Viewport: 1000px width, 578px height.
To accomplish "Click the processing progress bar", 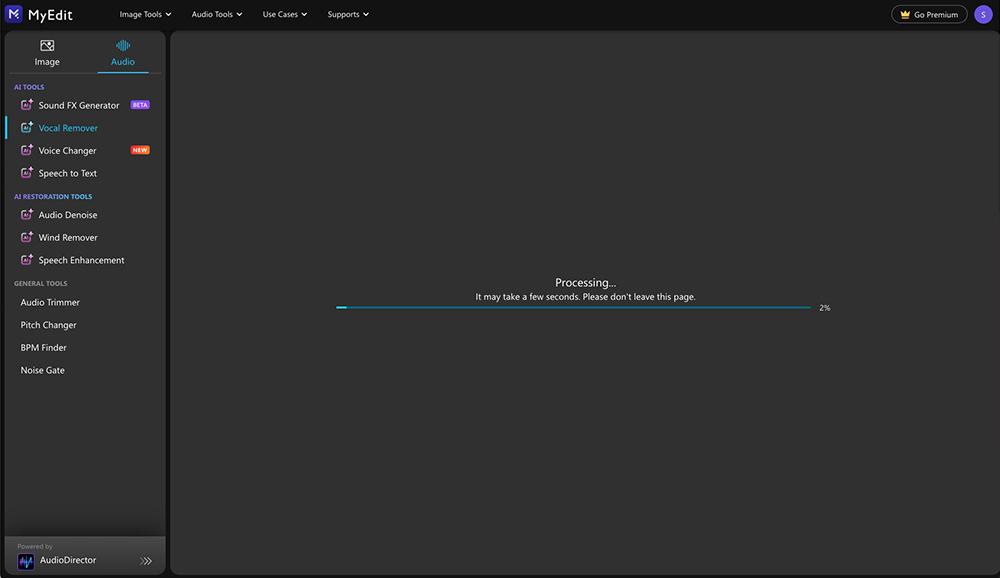I will click(573, 308).
